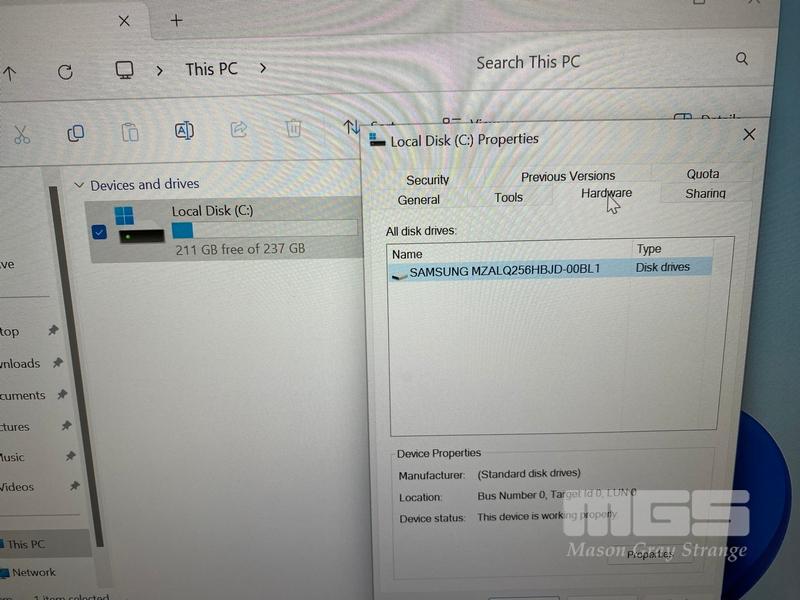Click the Local Disk (C:) capacity bar
The height and width of the screenshot is (600, 800).
click(x=264, y=229)
